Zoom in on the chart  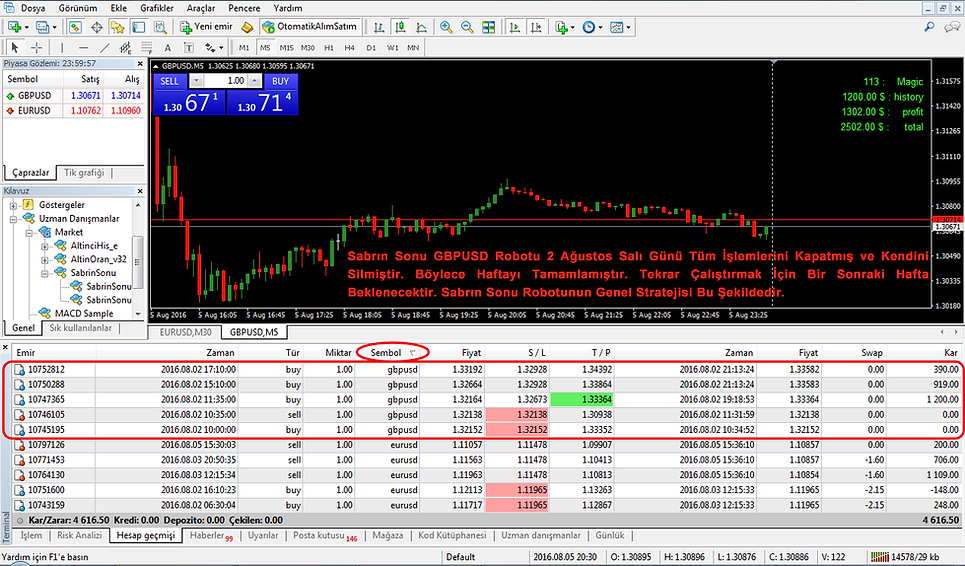446,27
